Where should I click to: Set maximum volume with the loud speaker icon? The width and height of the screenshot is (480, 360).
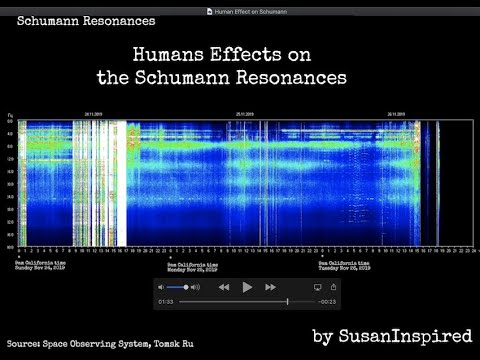pyautogui.click(x=196, y=287)
